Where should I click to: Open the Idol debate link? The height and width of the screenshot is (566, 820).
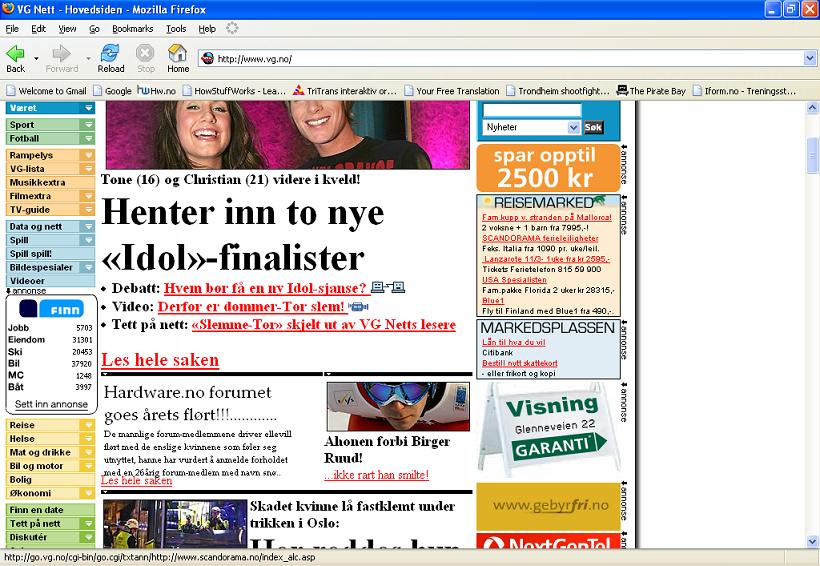pos(265,288)
